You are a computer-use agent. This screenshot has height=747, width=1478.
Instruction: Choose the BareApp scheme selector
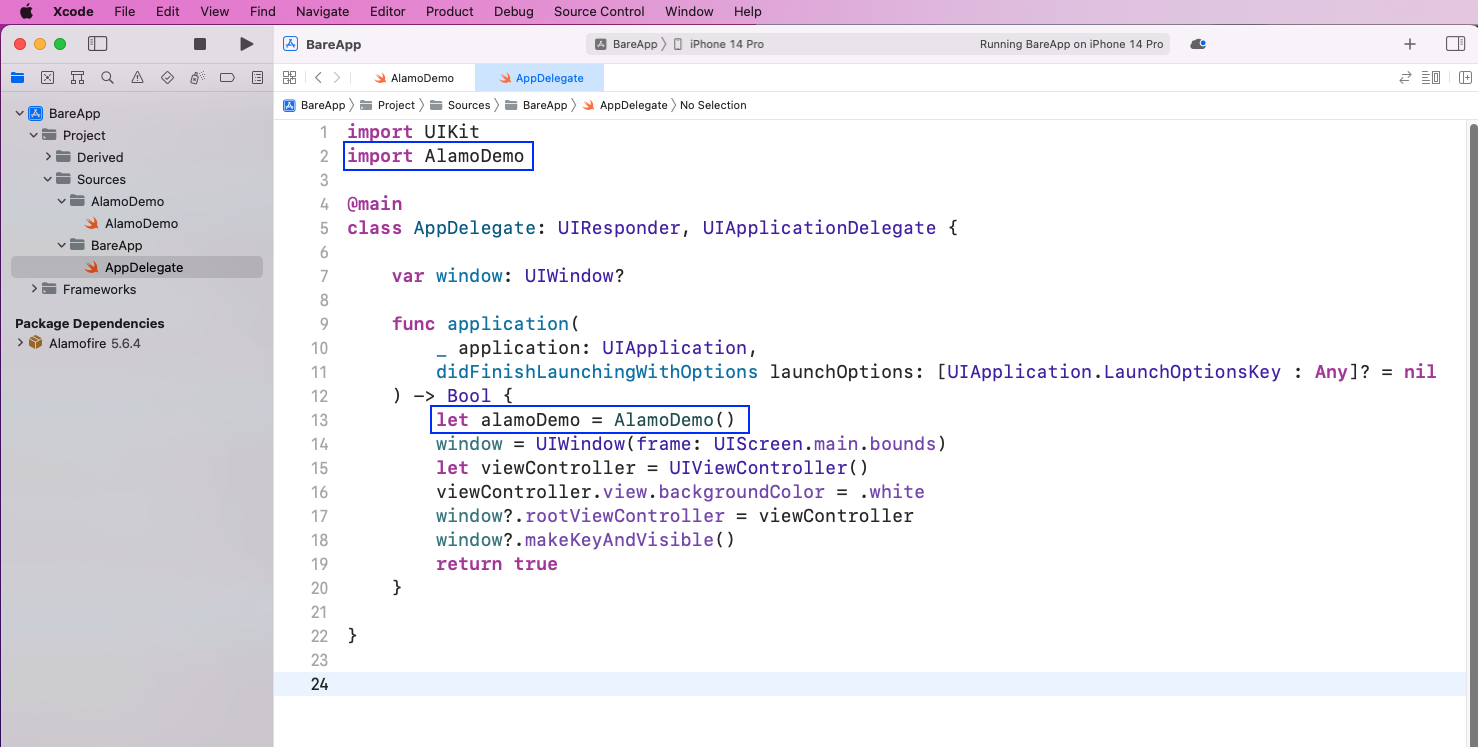click(x=627, y=44)
